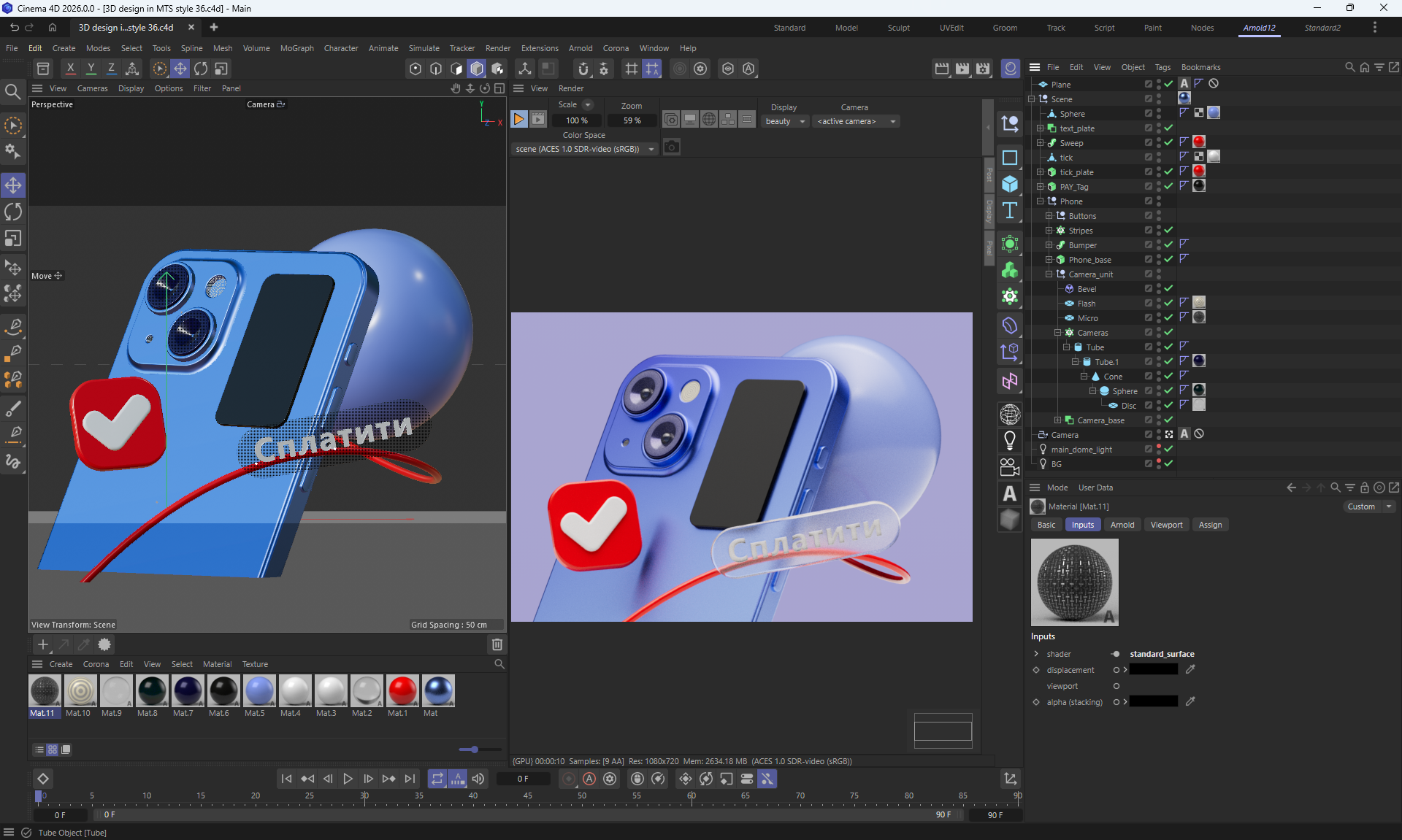Start Arnold IPR render play button
The image size is (1402, 840).
coord(518,120)
